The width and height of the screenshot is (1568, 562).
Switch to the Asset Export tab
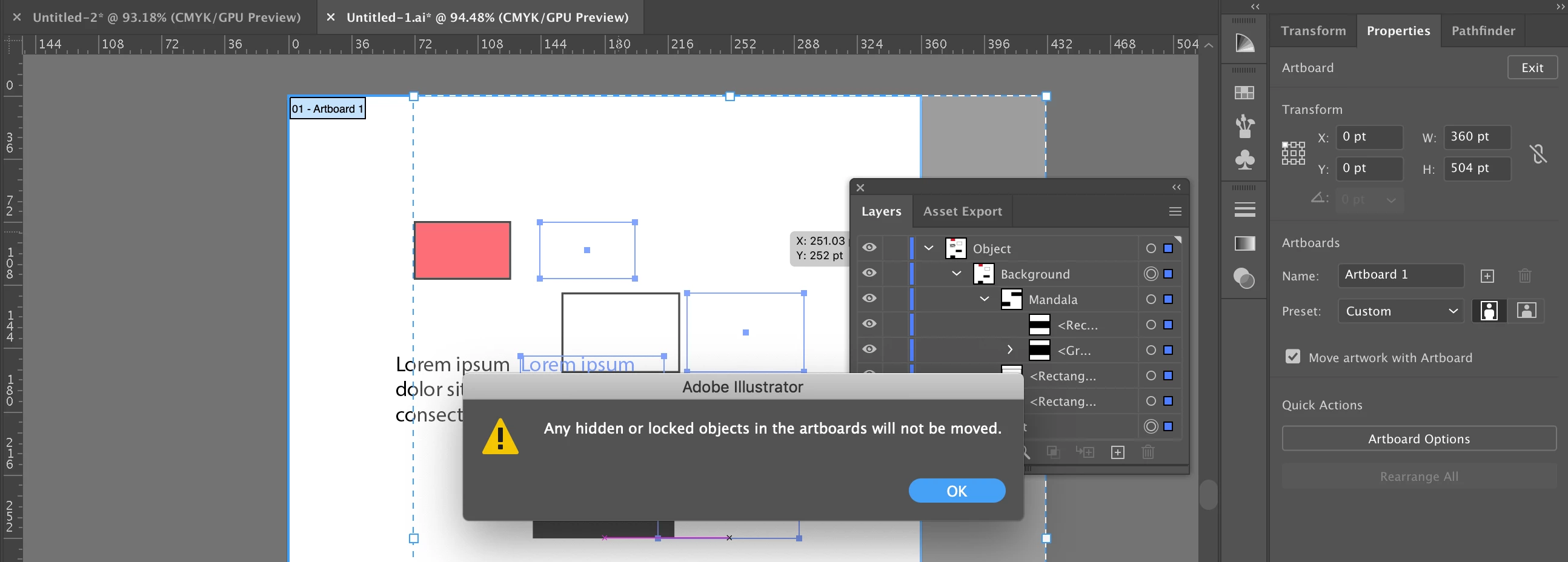point(962,212)
